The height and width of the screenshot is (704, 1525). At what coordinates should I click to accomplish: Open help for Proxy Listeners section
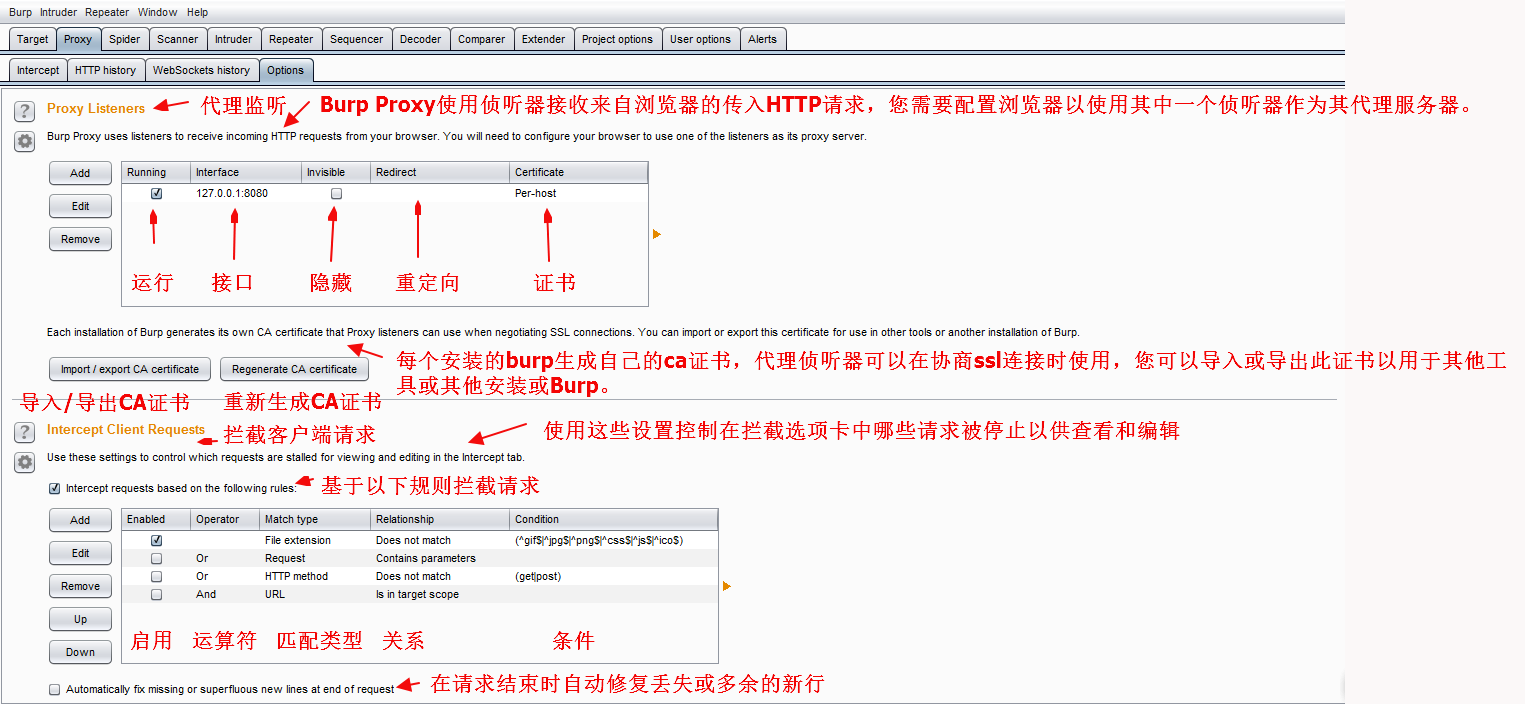[x=25, y=111]
